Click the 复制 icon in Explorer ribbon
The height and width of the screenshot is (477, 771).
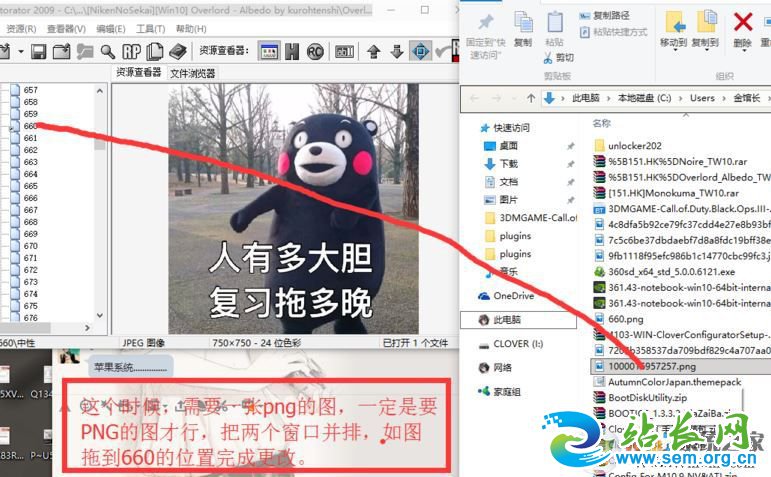coord(523,23)
